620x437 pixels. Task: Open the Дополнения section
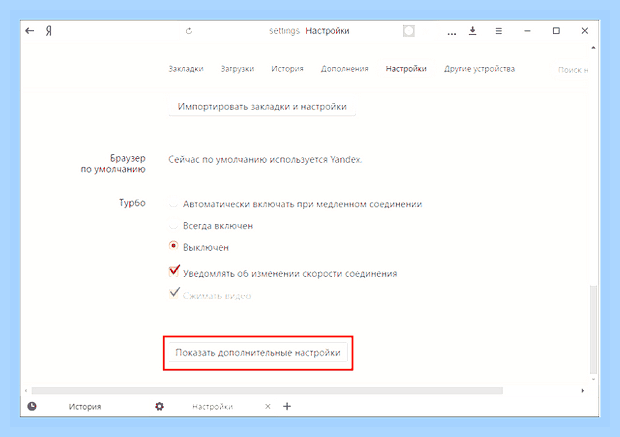click(x=344, y=69)
